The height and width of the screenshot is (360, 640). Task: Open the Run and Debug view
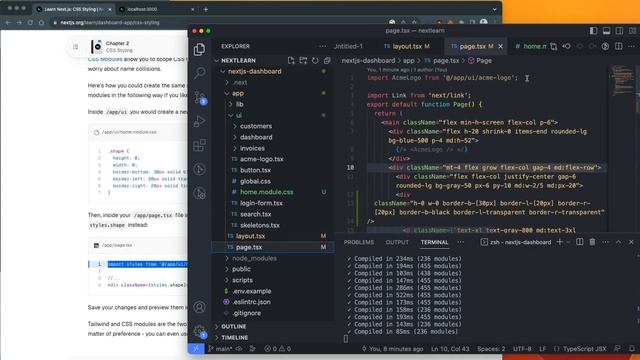pos(199,121)
